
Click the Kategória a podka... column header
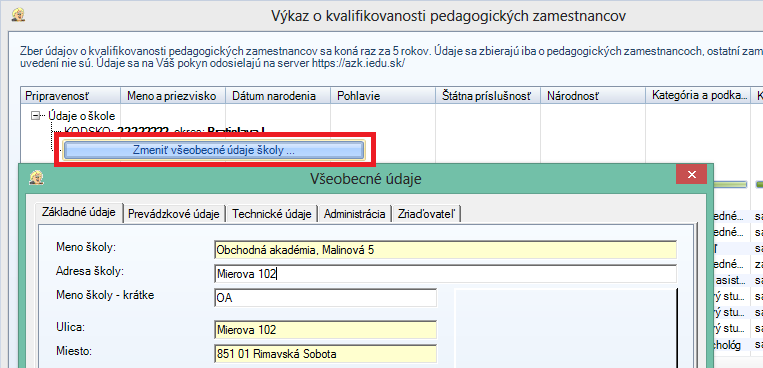pyautogui.click(x=699, y=96)
